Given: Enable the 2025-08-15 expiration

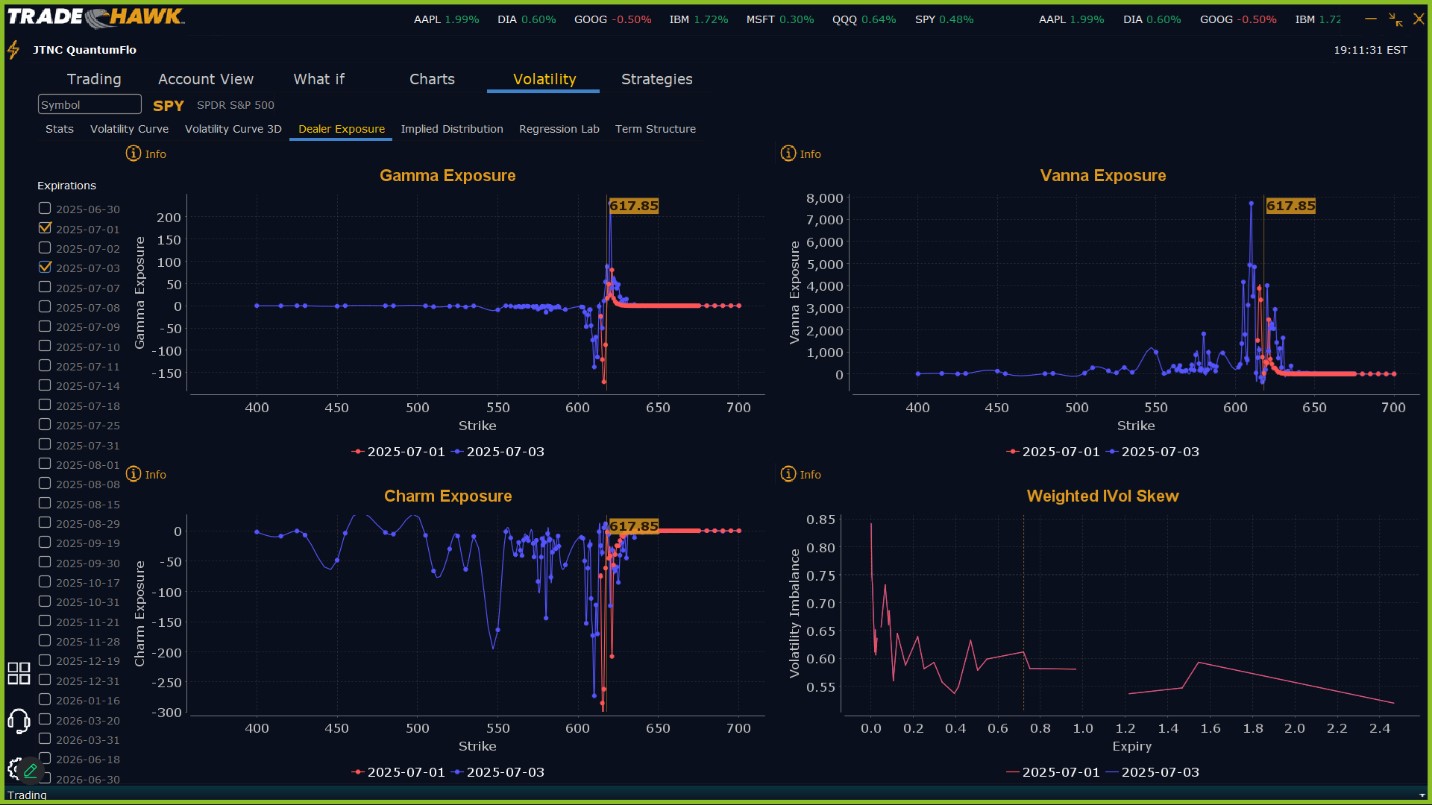Looking at the screenshot, I should pyautogui.click(x=45, y=503).
